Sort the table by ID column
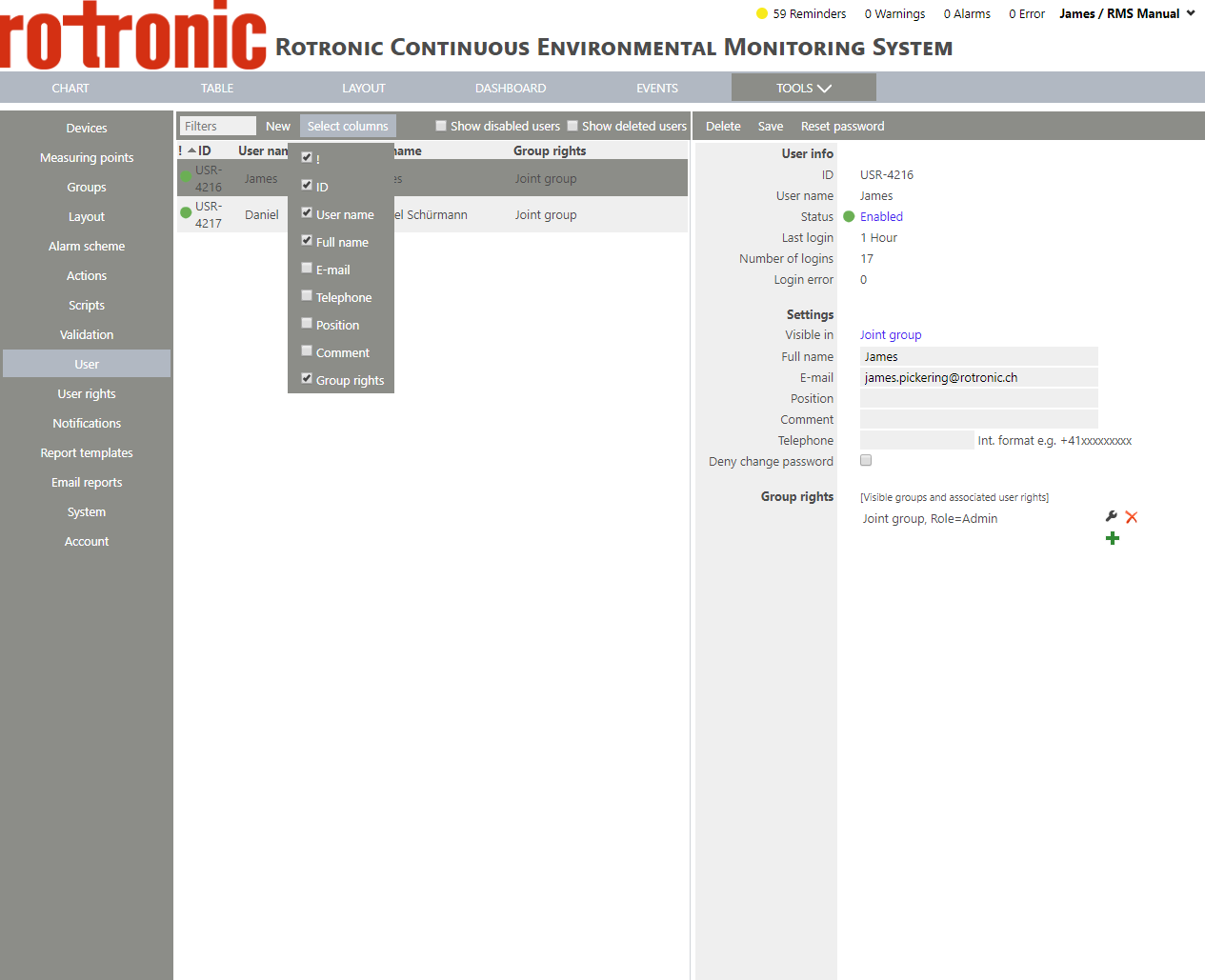Viewport: 1205px width, 980px height. 204,150
